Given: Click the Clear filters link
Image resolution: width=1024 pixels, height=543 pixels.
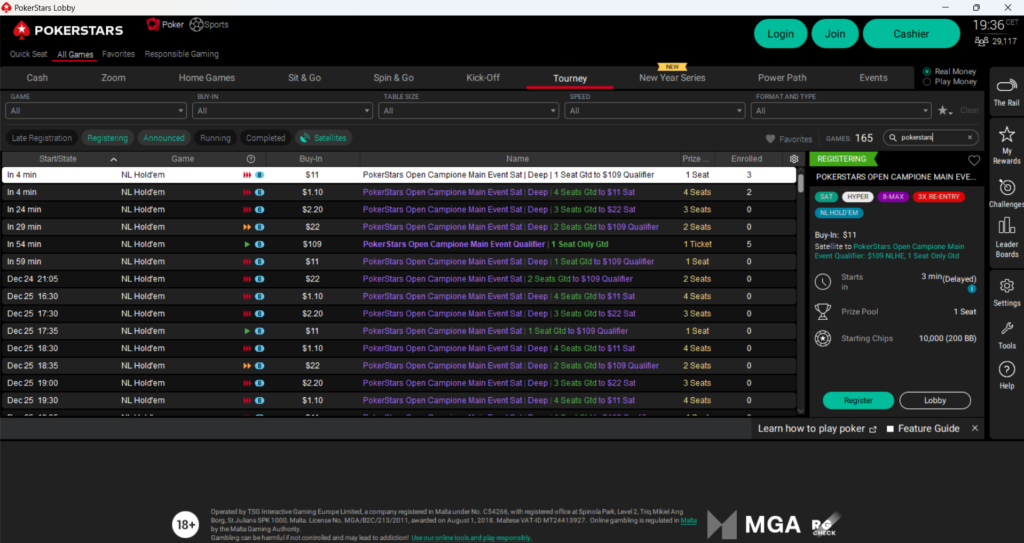Looking at the screenshot, I should [x=969, y=110].
